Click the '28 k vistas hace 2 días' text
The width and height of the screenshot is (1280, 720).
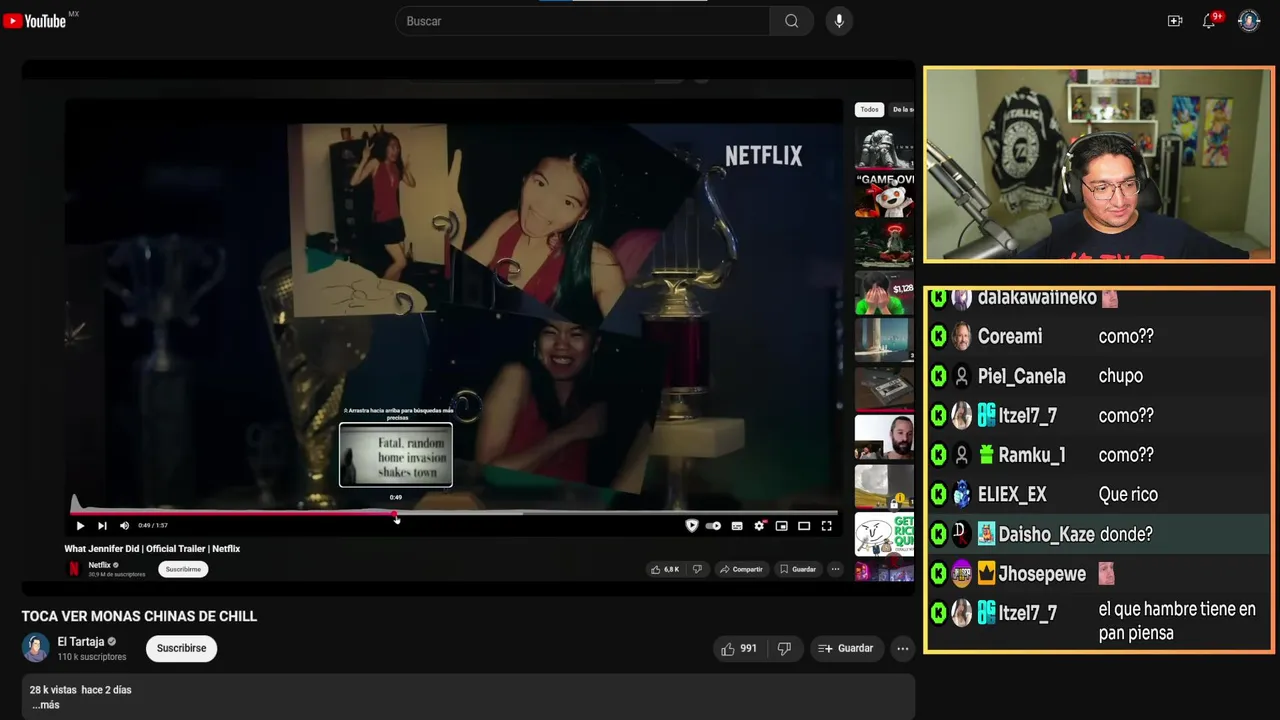click(80, 690)
